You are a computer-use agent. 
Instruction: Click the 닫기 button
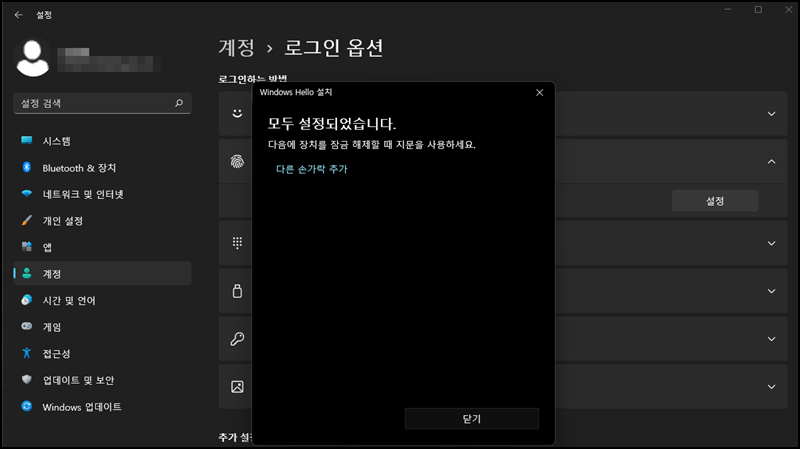471,418
